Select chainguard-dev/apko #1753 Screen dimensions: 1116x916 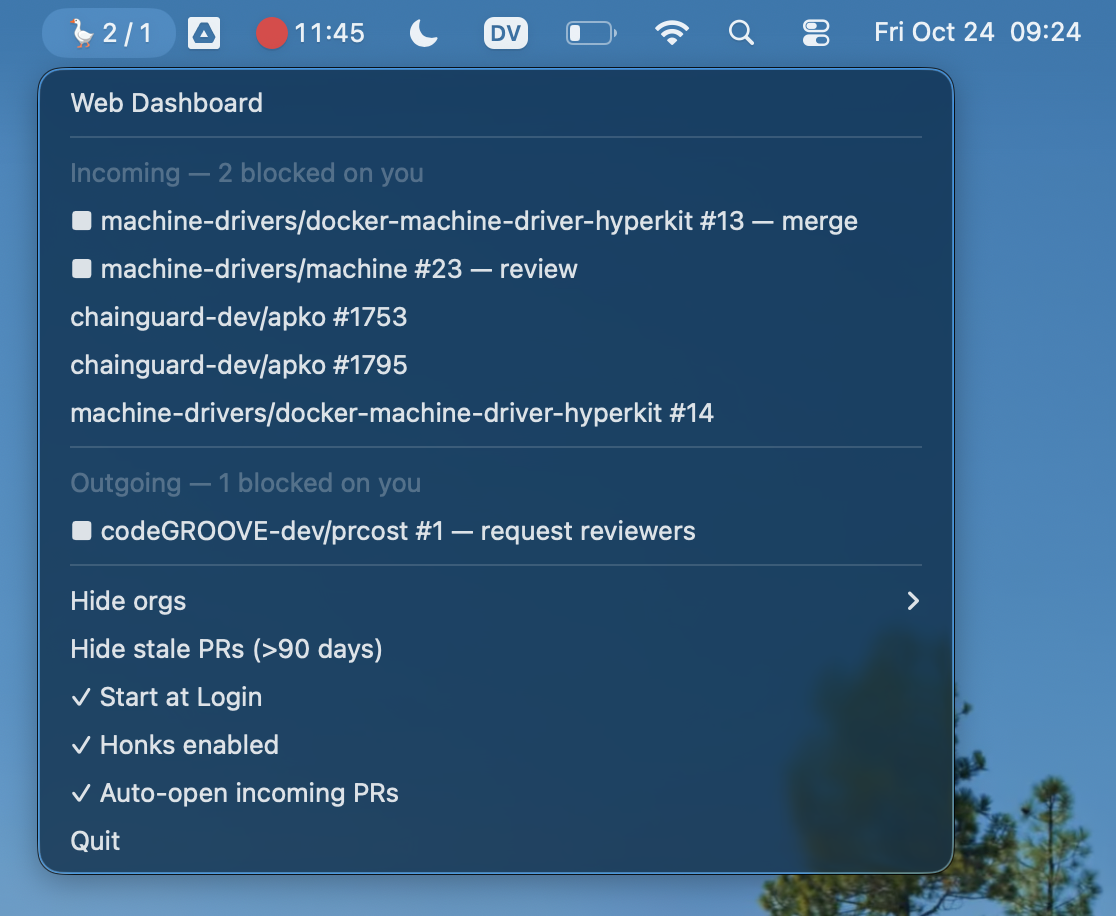(239, 317)
